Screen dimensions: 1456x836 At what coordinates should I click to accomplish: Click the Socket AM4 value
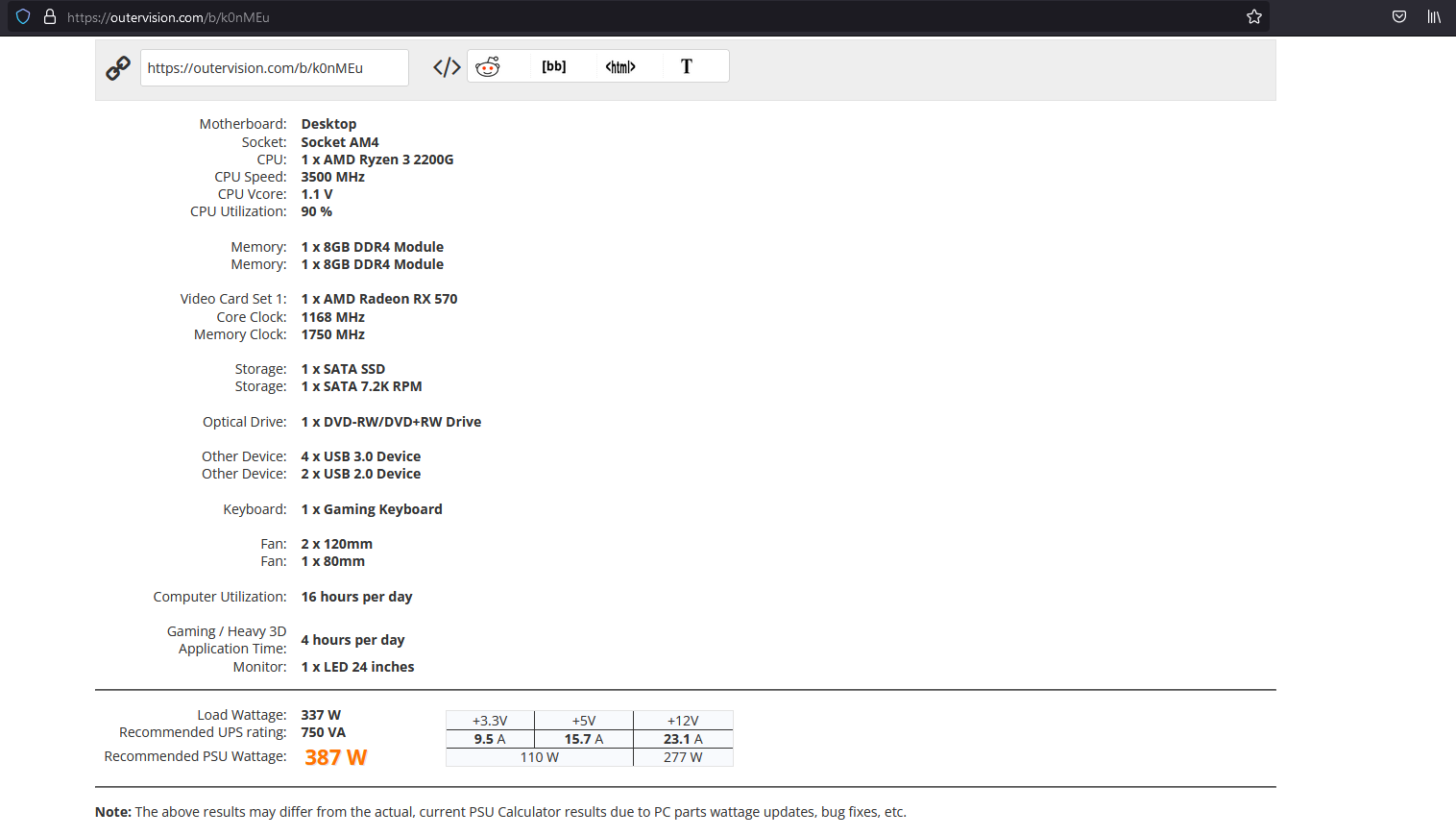pyautogui.click(x=340, y=142)
